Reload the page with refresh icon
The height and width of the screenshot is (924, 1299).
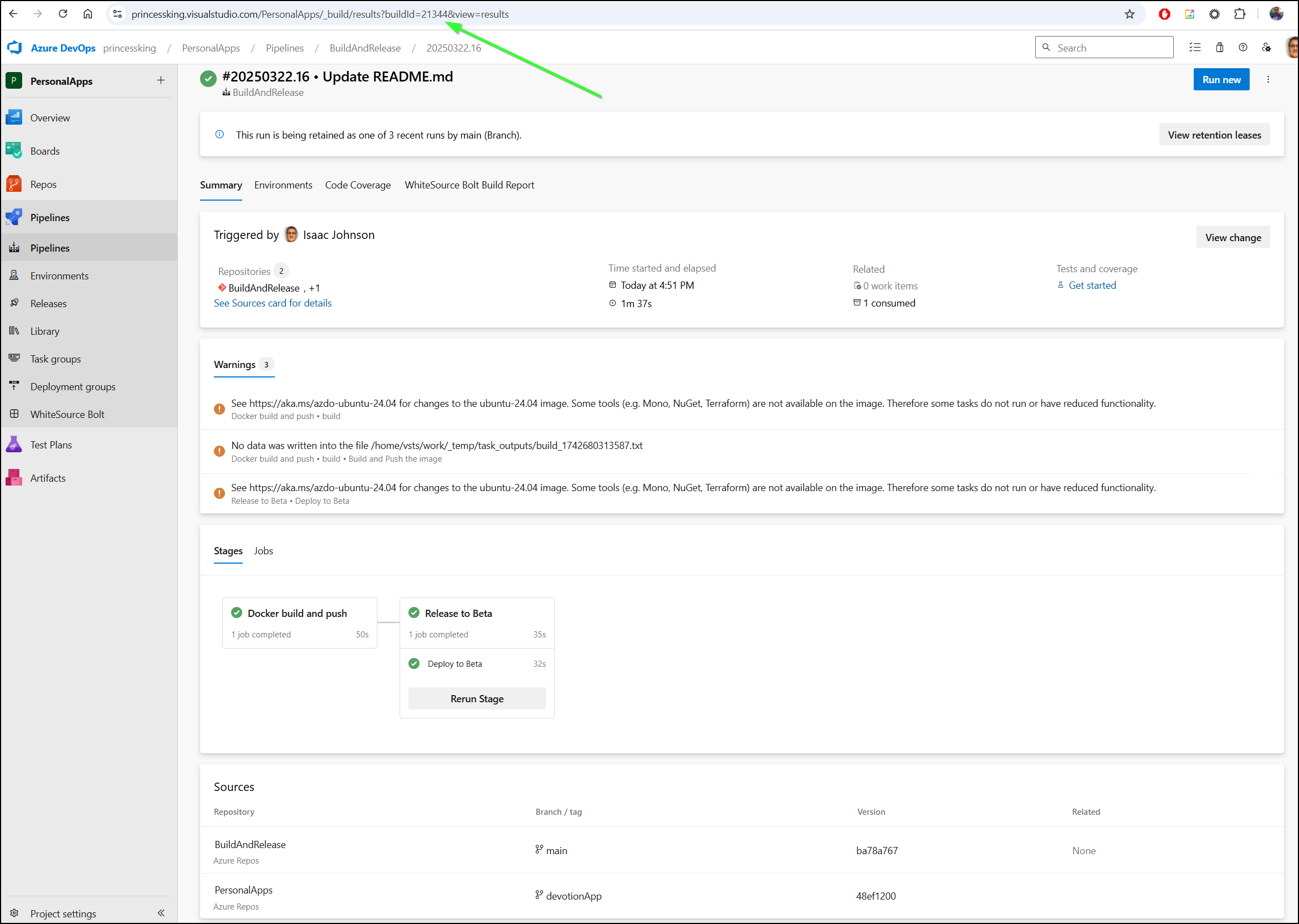coord(63,14)
